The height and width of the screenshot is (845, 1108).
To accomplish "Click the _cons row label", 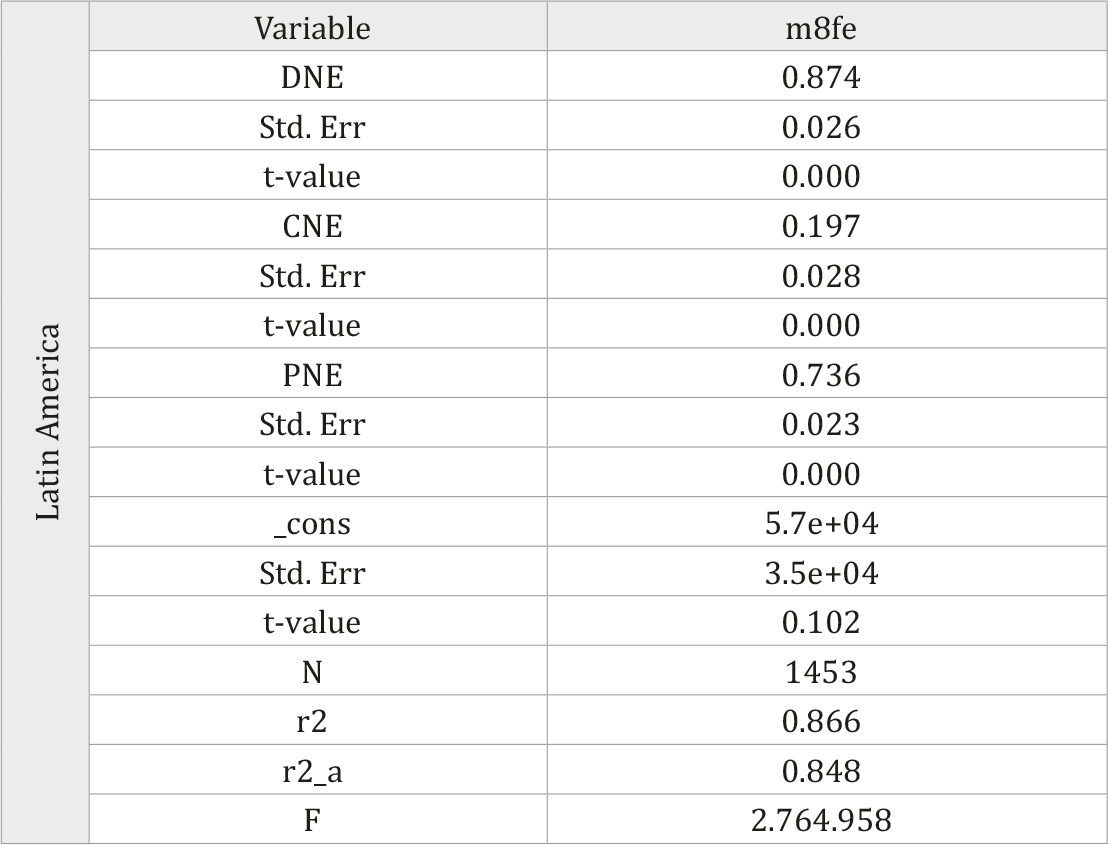I will click(312, 524).
